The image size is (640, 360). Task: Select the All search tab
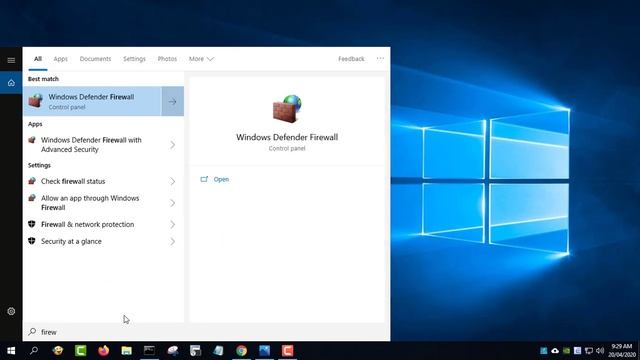click(38, 59)
